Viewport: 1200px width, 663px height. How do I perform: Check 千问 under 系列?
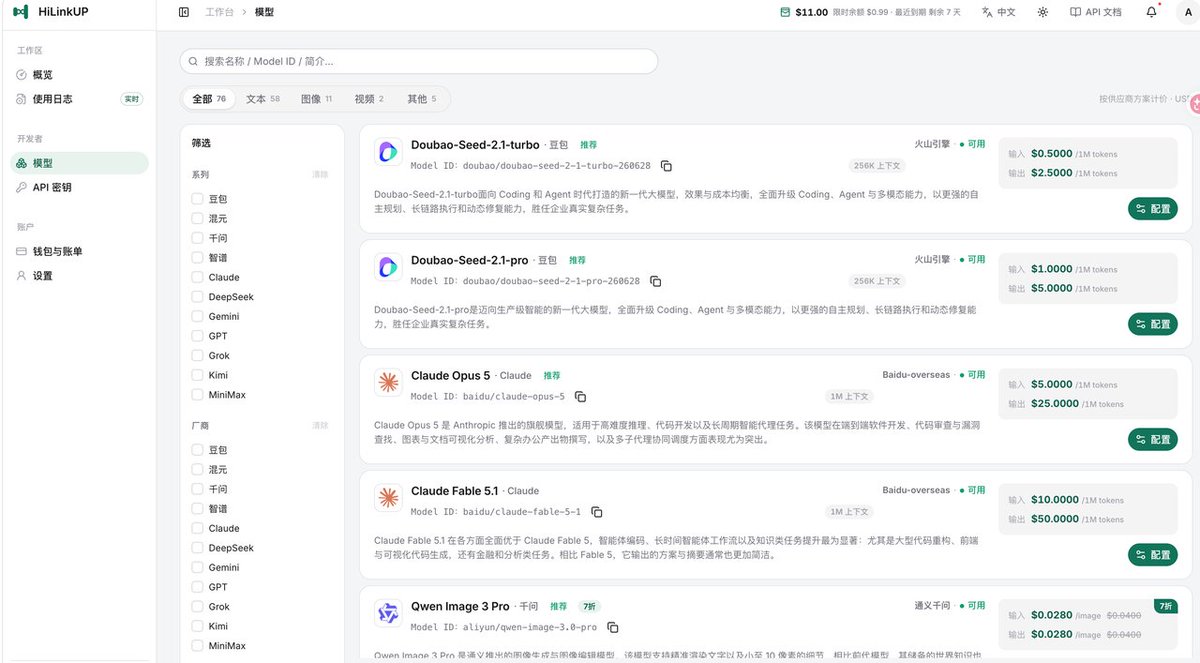(197, 238)
